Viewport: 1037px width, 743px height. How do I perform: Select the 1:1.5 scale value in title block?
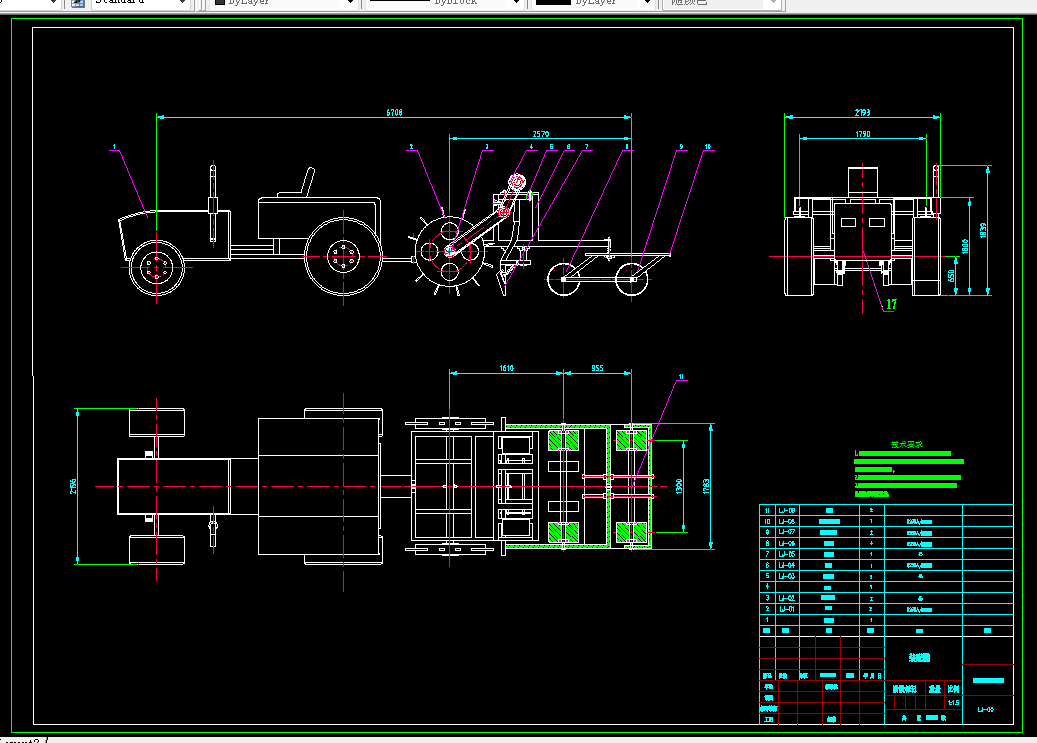click(953, 702)
